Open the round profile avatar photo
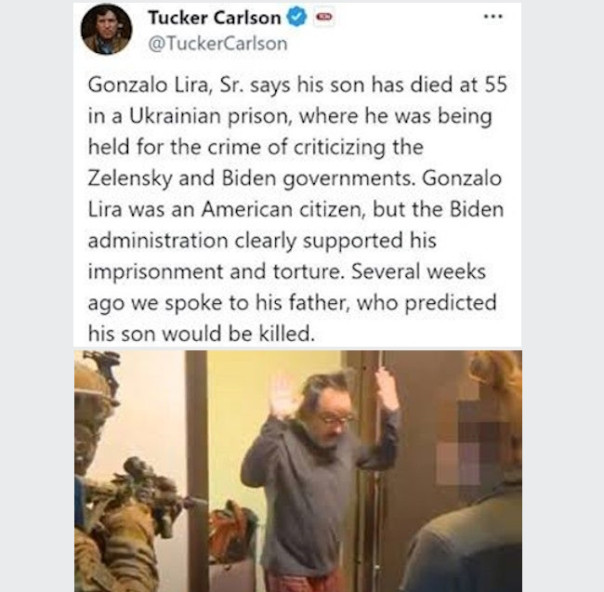 point(106,30)
